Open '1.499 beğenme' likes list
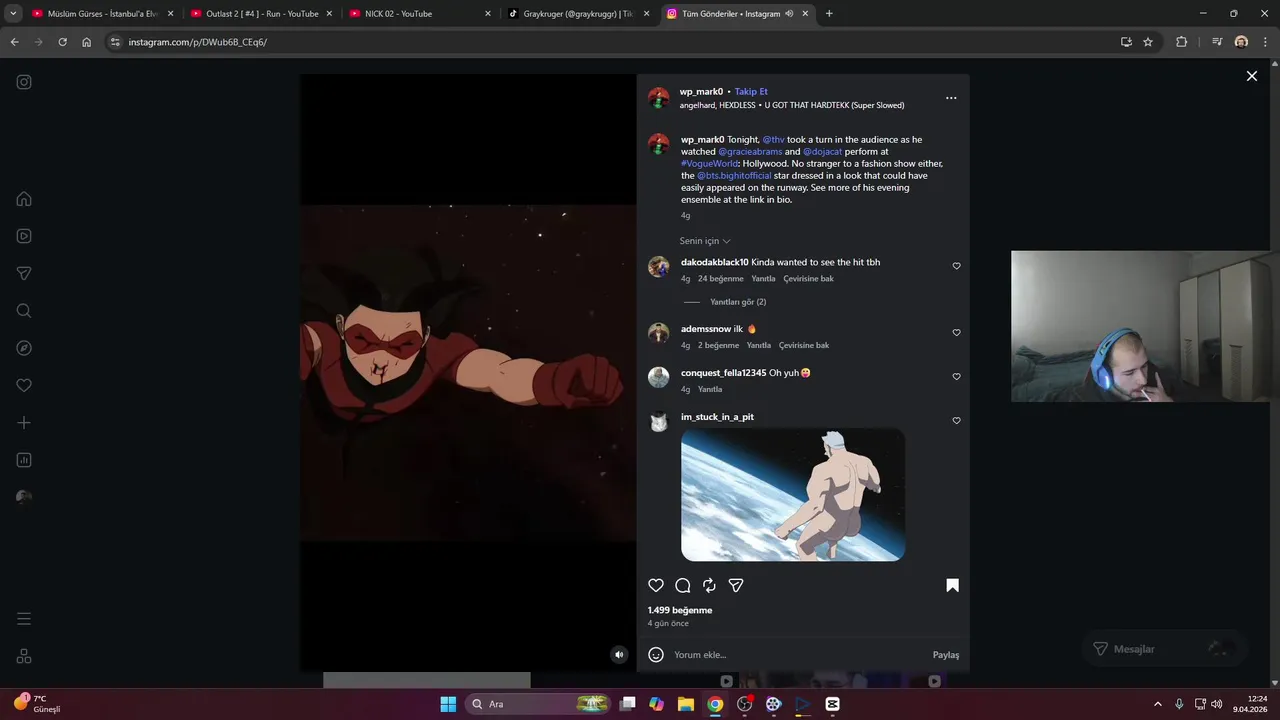 680,610
